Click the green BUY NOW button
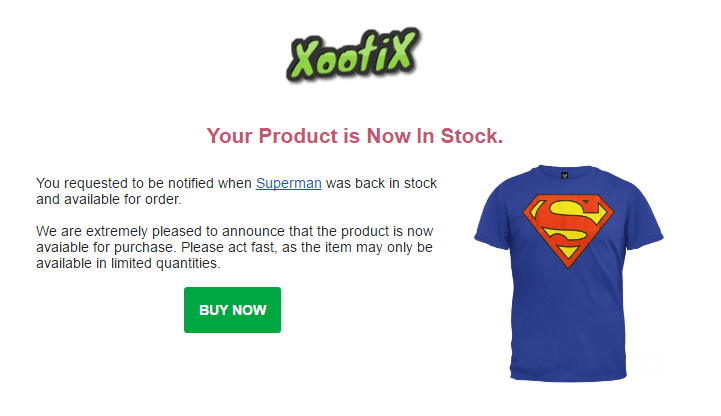 point(232,310)
